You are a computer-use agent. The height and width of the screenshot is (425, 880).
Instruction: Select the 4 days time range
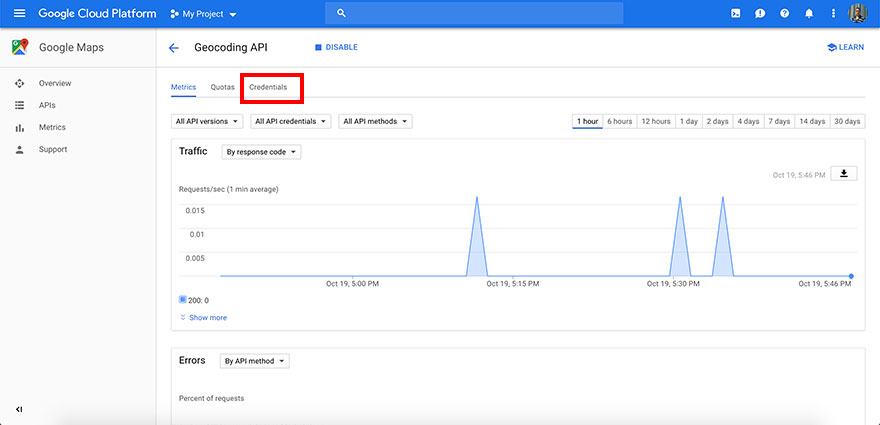(748, 121)
